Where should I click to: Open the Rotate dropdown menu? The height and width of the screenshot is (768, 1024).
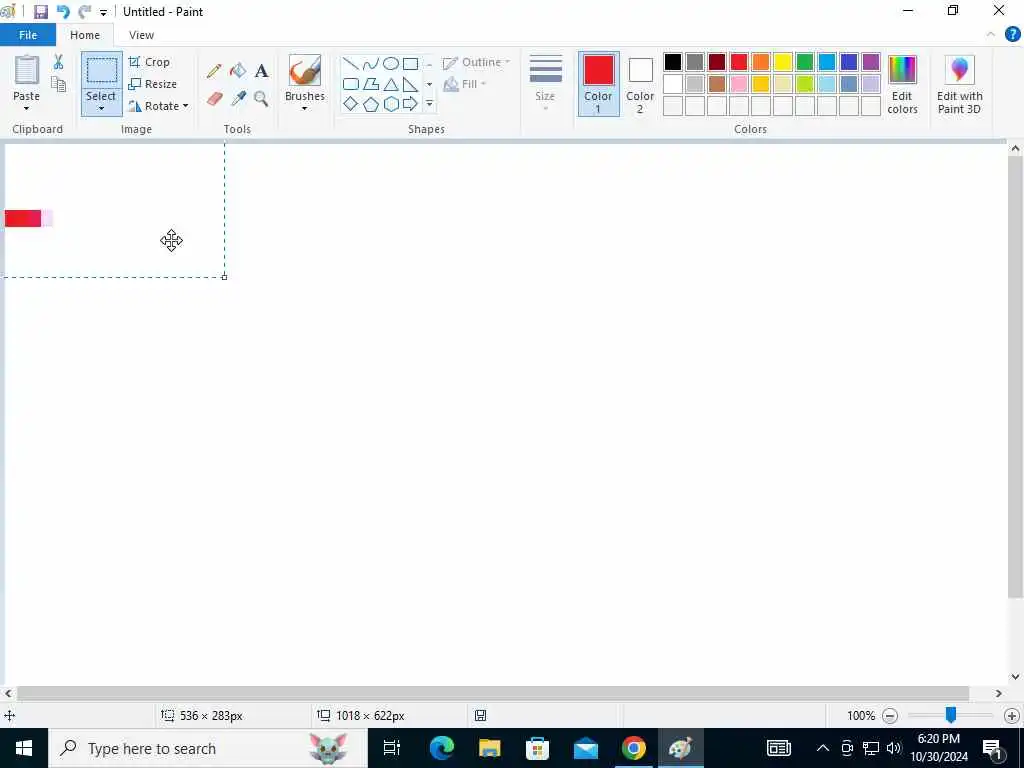(158, 106)
